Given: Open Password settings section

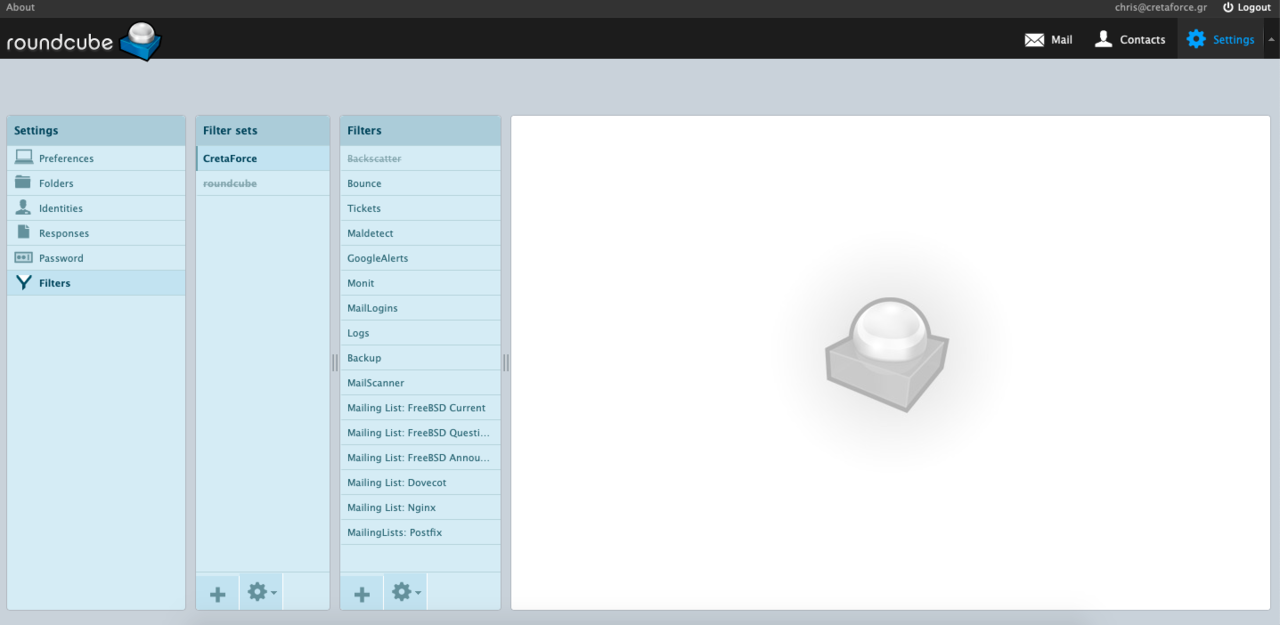Looking at the screenshot, I should tap(96, 258).
